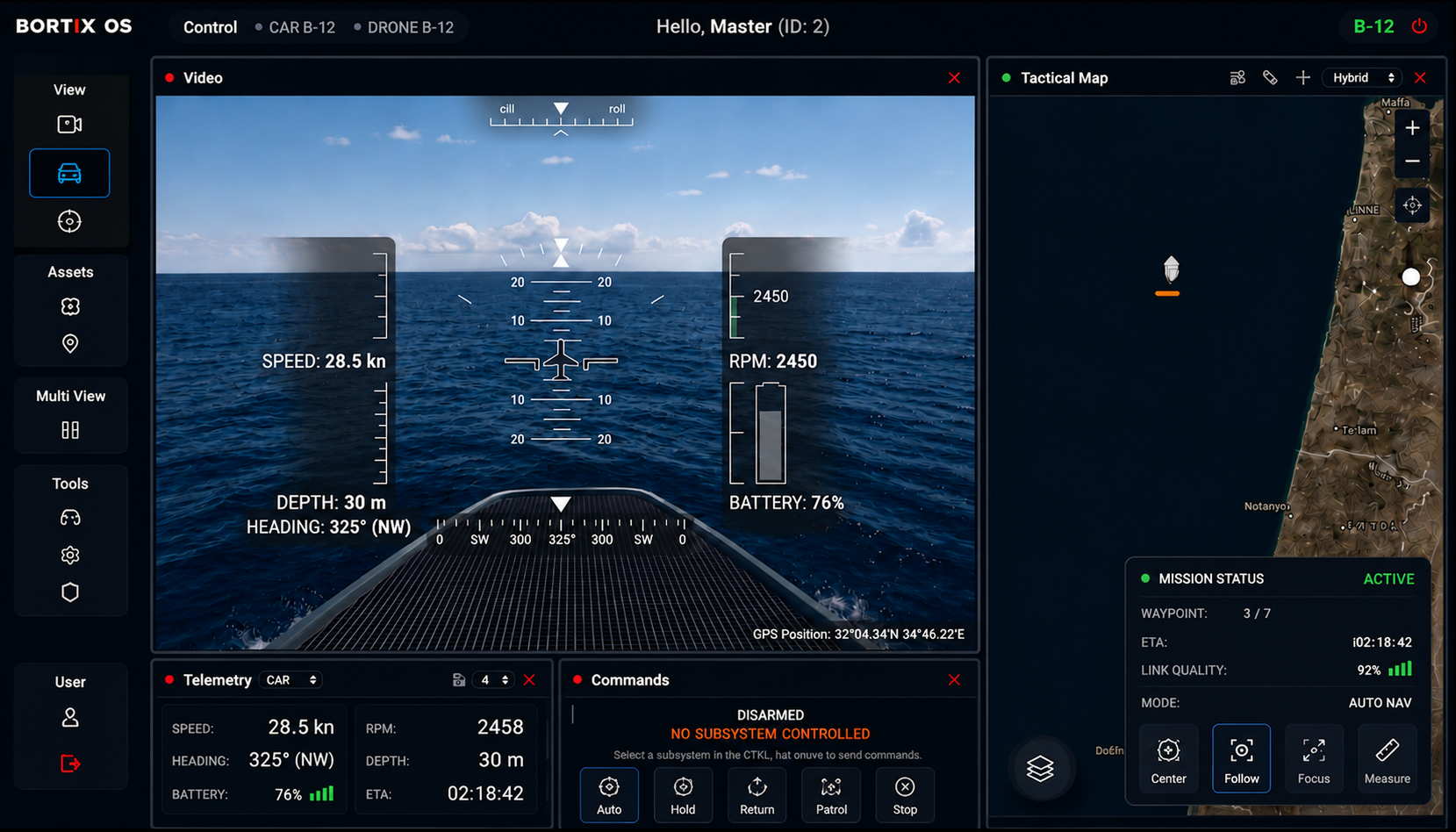Click the WAYPOINT 3 / 7 value
Screen dimensions: 1456x832
pos(1257,613)
